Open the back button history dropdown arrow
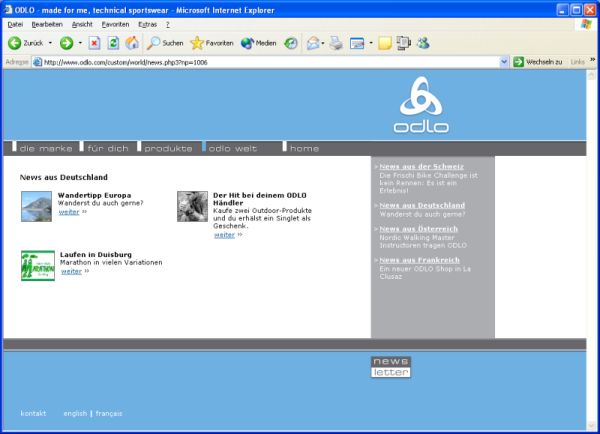The height and width of the screenshot is (434, 600). click(51, 43)
